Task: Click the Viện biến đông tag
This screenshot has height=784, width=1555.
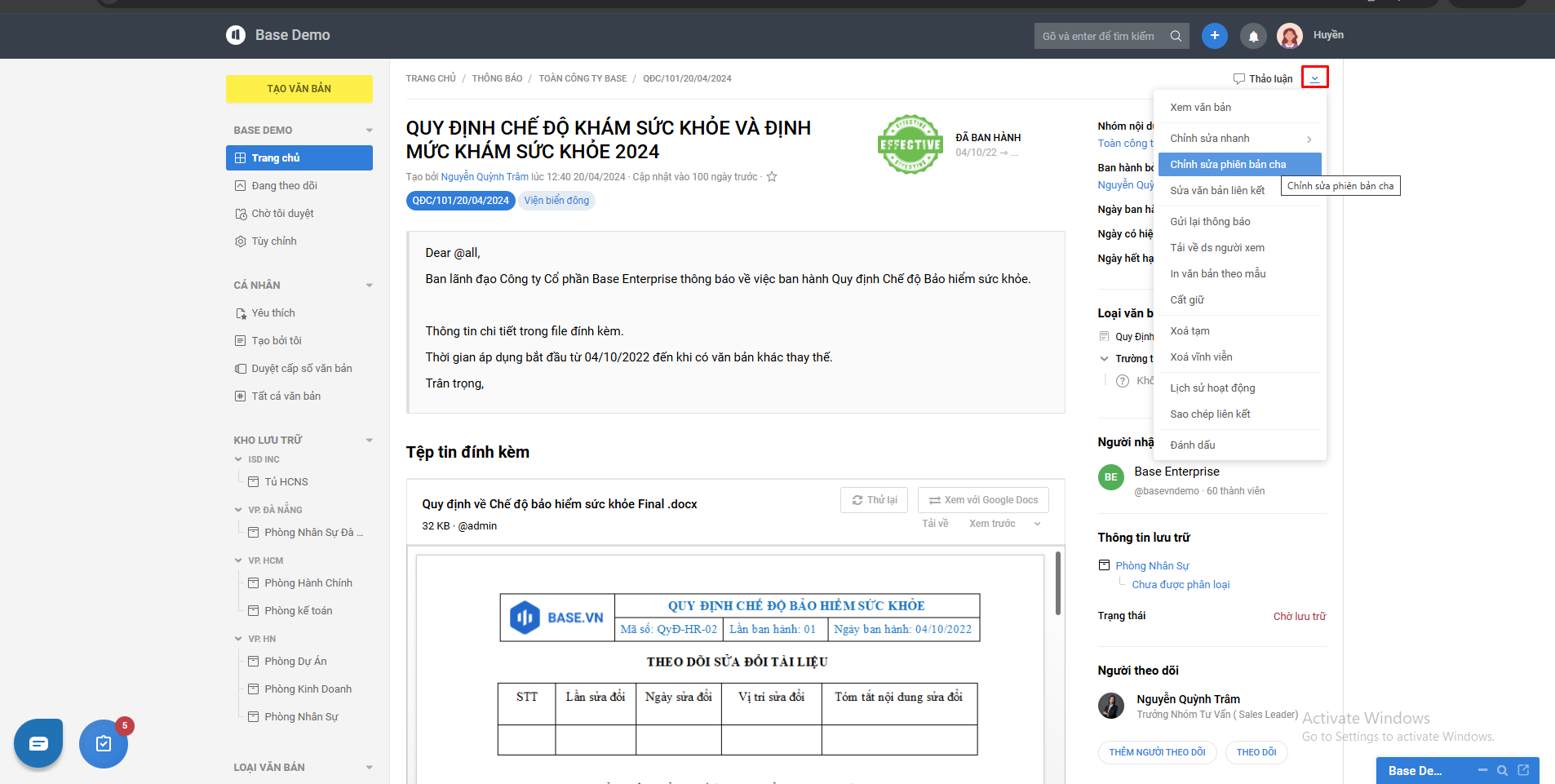Action: (556, 201)
